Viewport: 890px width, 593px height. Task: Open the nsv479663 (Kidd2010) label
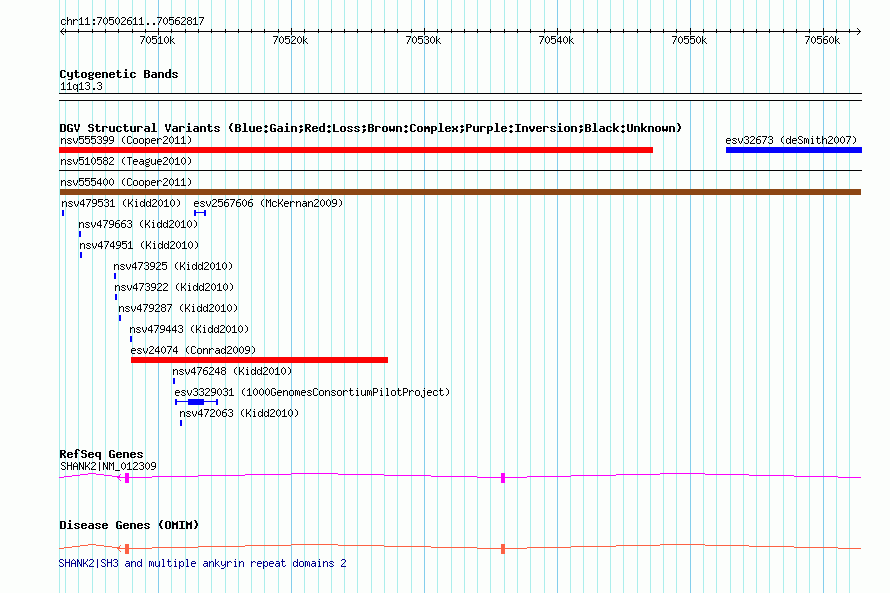coord(138,224)
